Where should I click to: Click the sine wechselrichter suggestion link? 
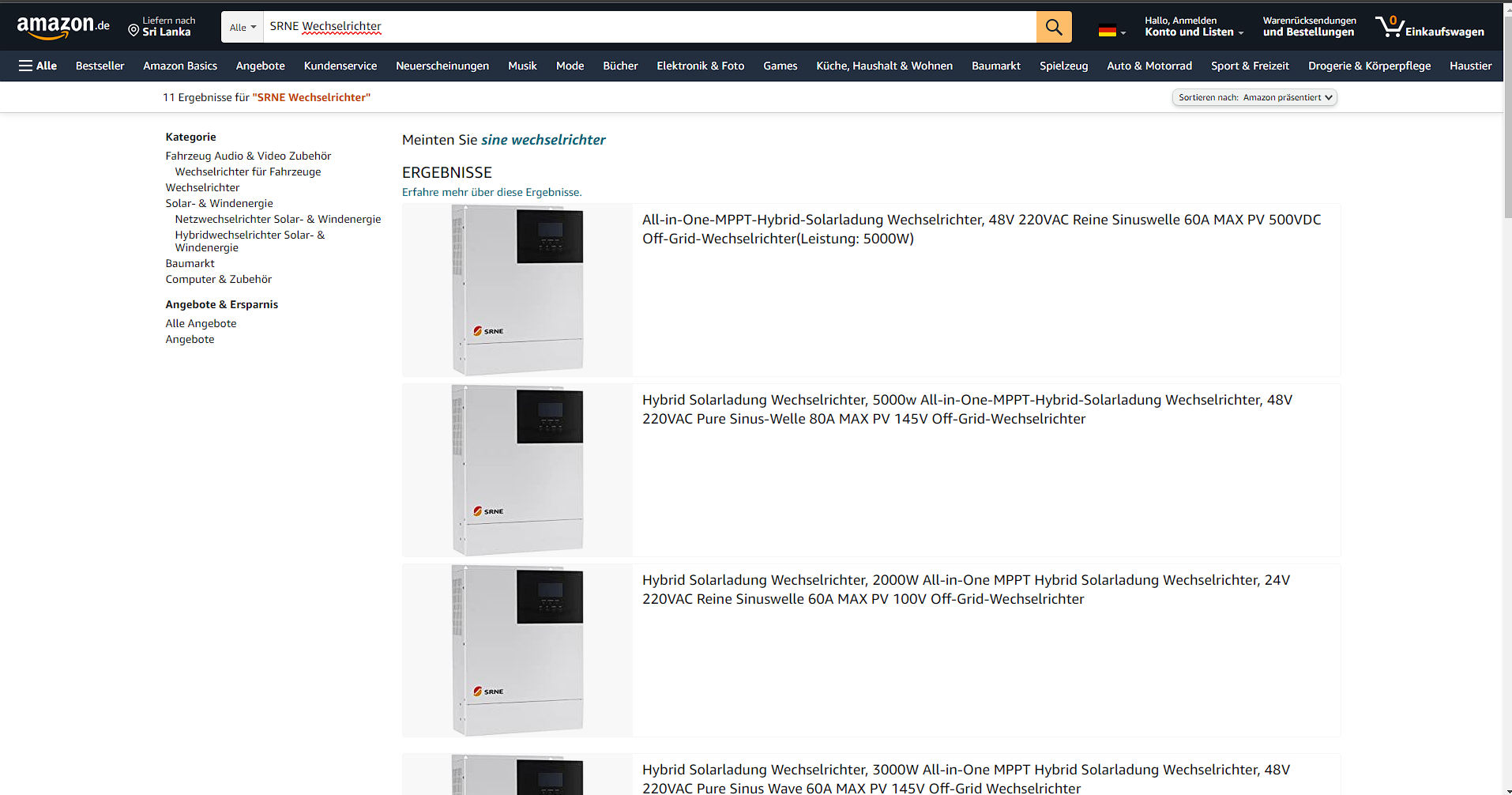point(543,140)
